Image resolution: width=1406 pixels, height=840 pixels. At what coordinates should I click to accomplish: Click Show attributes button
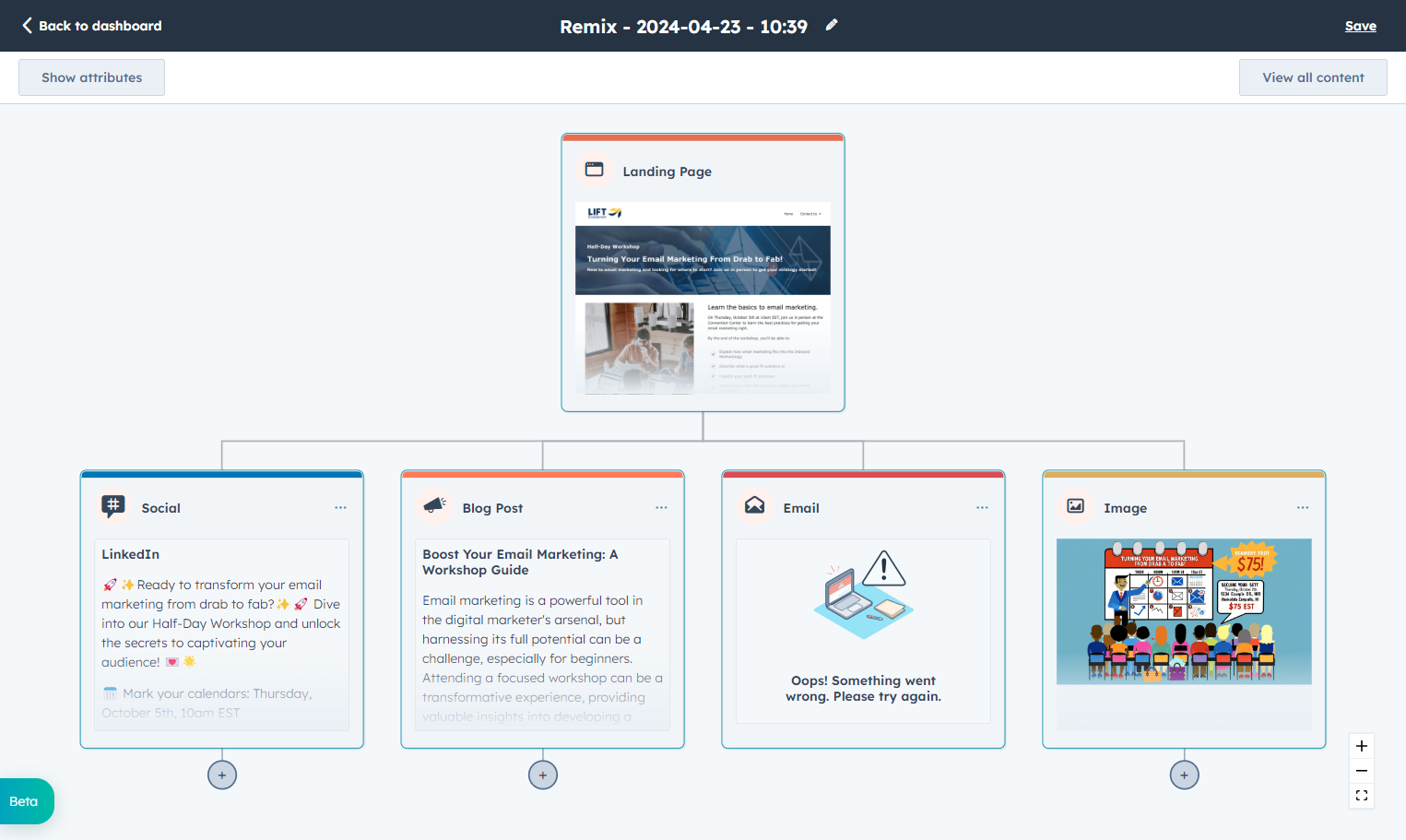coord(92,77)
